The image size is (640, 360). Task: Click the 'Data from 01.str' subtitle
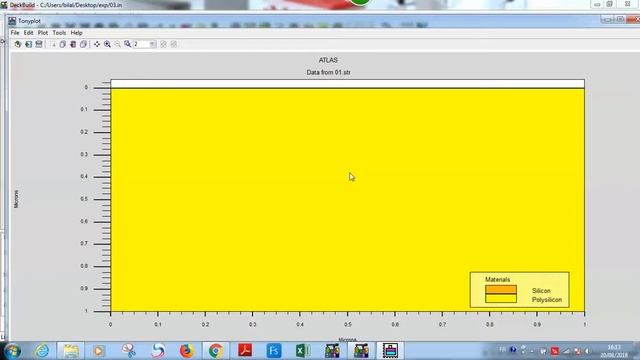point(329,72)
